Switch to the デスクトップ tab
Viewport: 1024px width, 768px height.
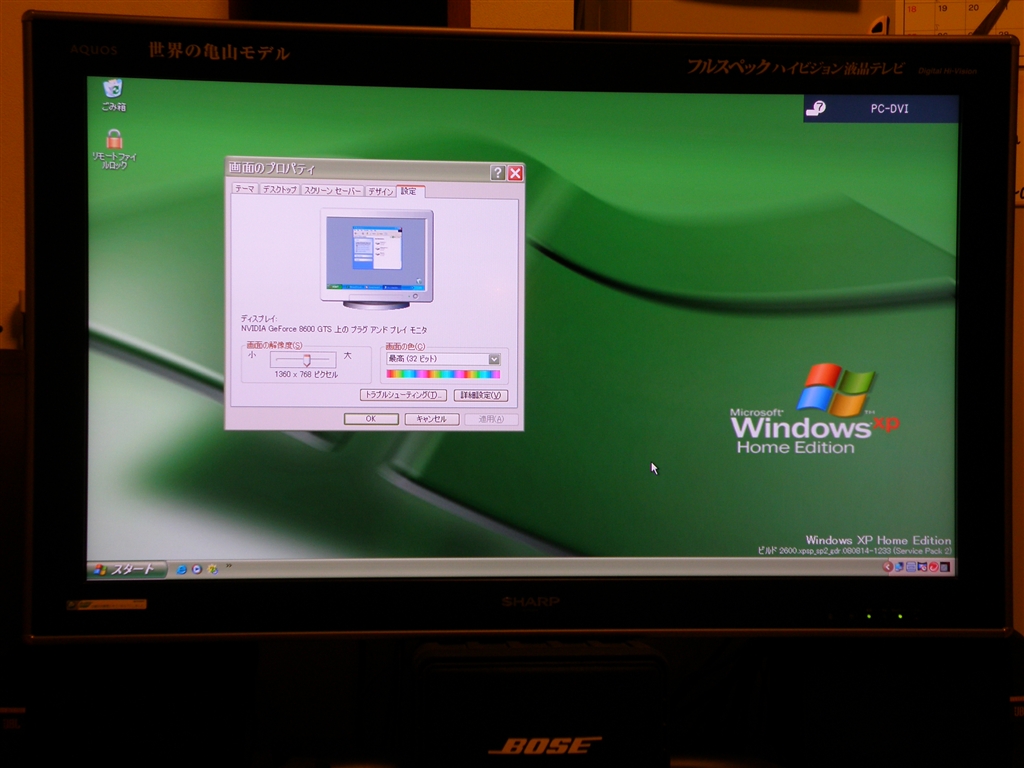280,189
